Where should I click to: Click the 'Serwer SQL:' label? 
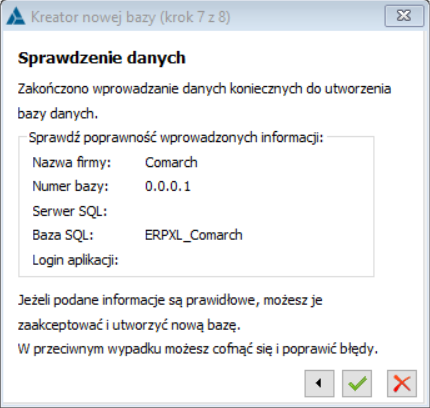(x=70, y=211)
